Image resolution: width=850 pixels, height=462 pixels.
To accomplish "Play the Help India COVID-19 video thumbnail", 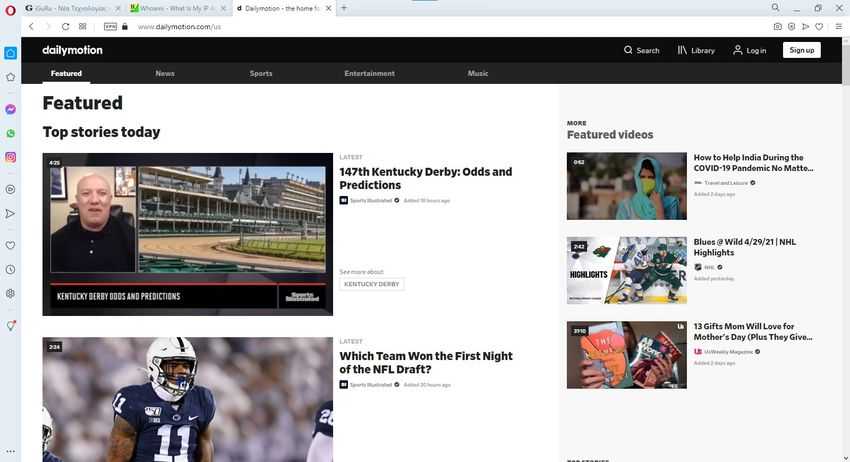I will click(x=627, y=186).
